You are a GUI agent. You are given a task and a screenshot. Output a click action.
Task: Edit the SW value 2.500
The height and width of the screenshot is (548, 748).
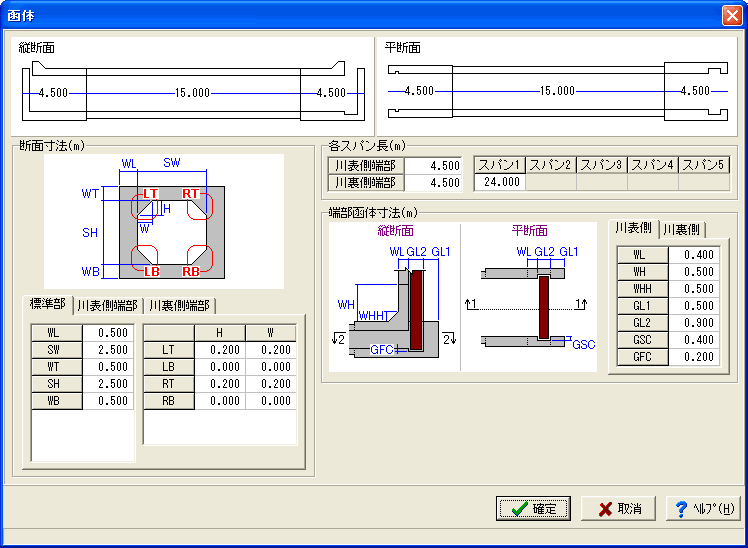[x=108, y=350]
